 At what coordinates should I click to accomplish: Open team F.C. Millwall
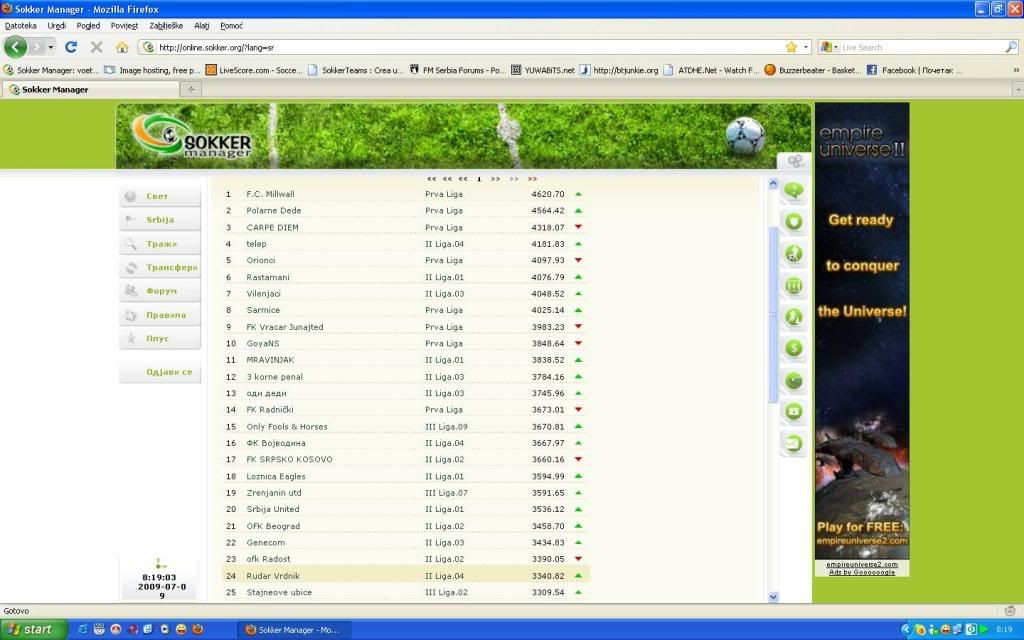pos(270,194)
